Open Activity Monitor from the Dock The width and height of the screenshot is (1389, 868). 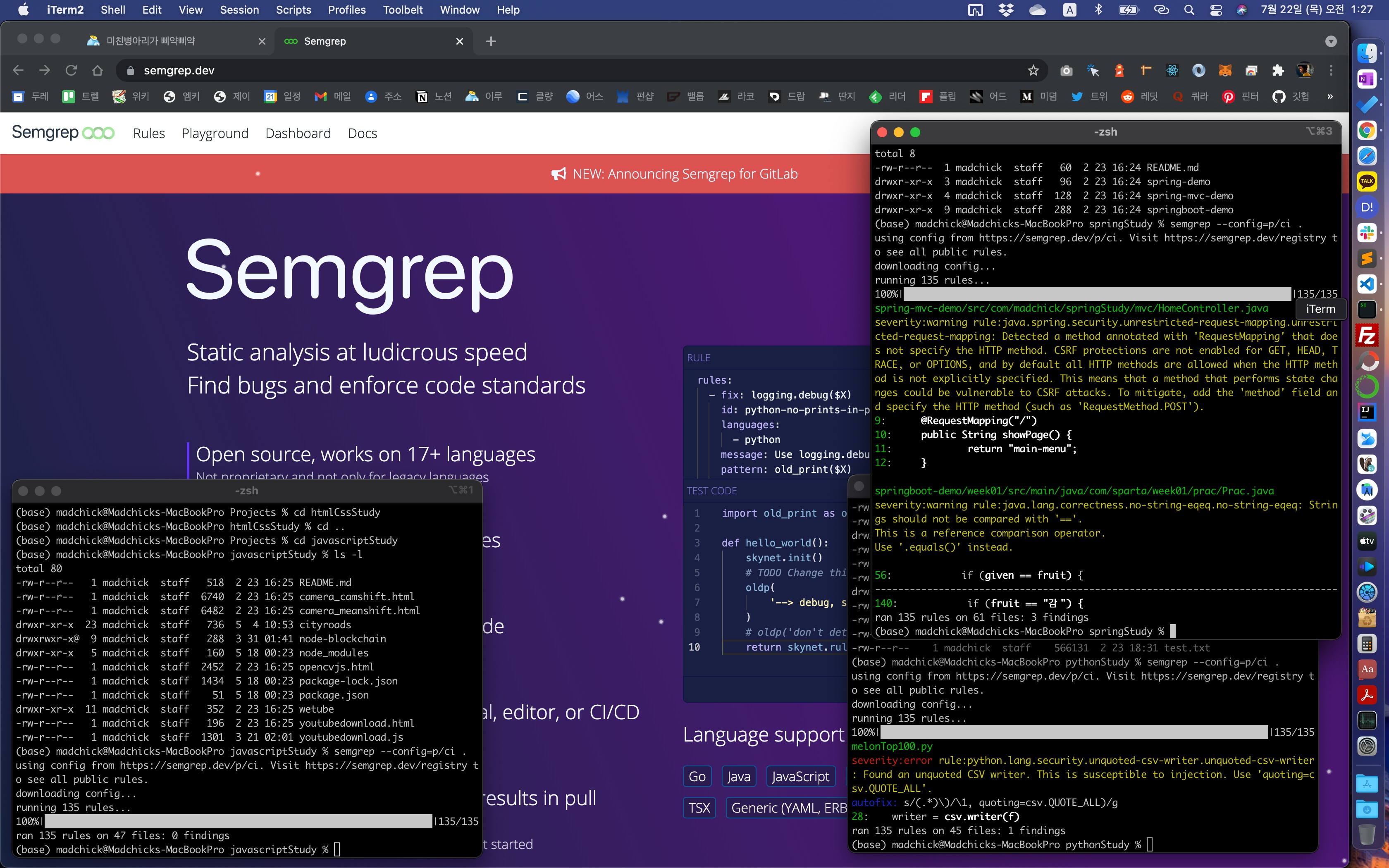click(x=1367, y=720)
